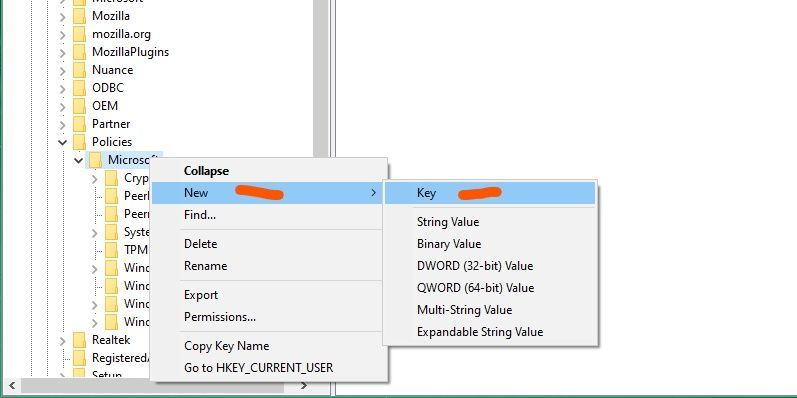Expand the Realtek tree node

click(x=63, y=340)
